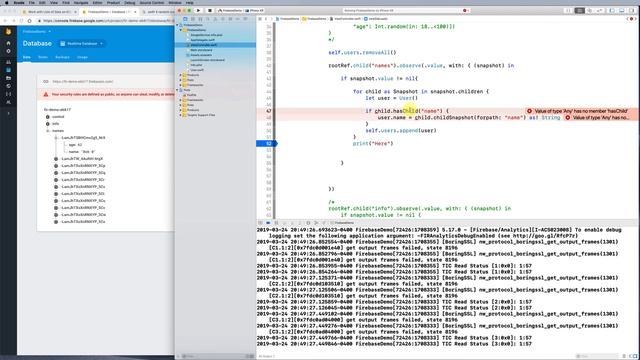640x360 pixels.
Task: Click line number 47 in the gutter
Action: [x=268, y=111]
